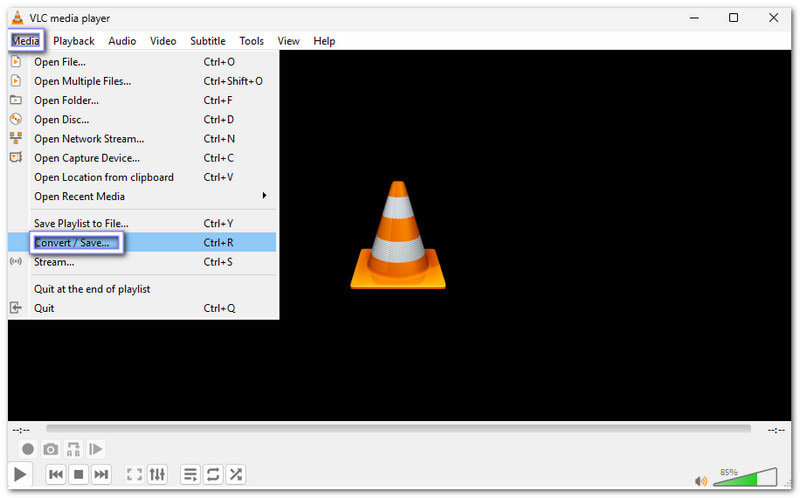Mute audio via the speaker icon

coord(701,481)
